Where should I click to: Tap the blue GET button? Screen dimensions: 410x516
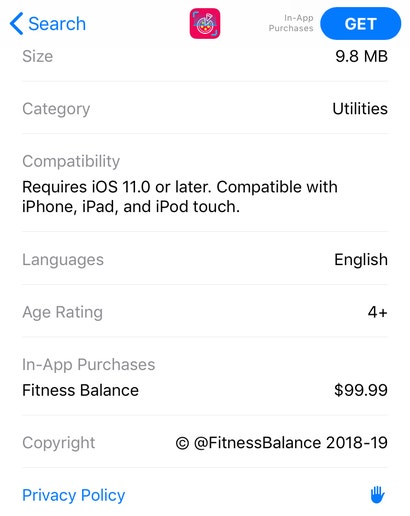coord(361,24)
